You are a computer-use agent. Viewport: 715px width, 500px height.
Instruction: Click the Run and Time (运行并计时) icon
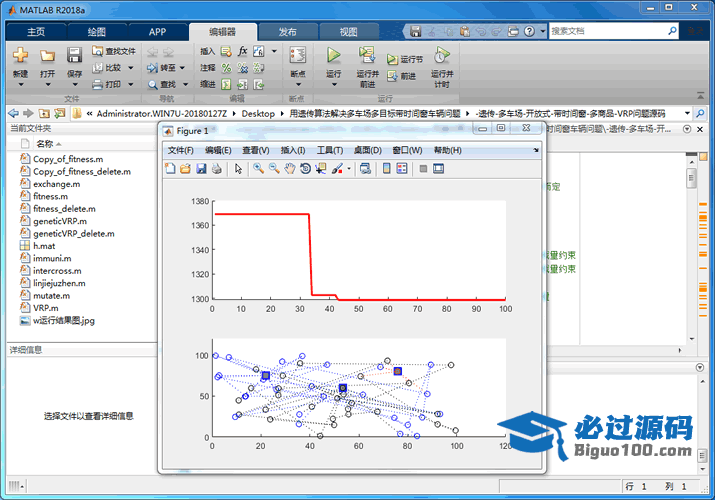click(x=441, y=55)
